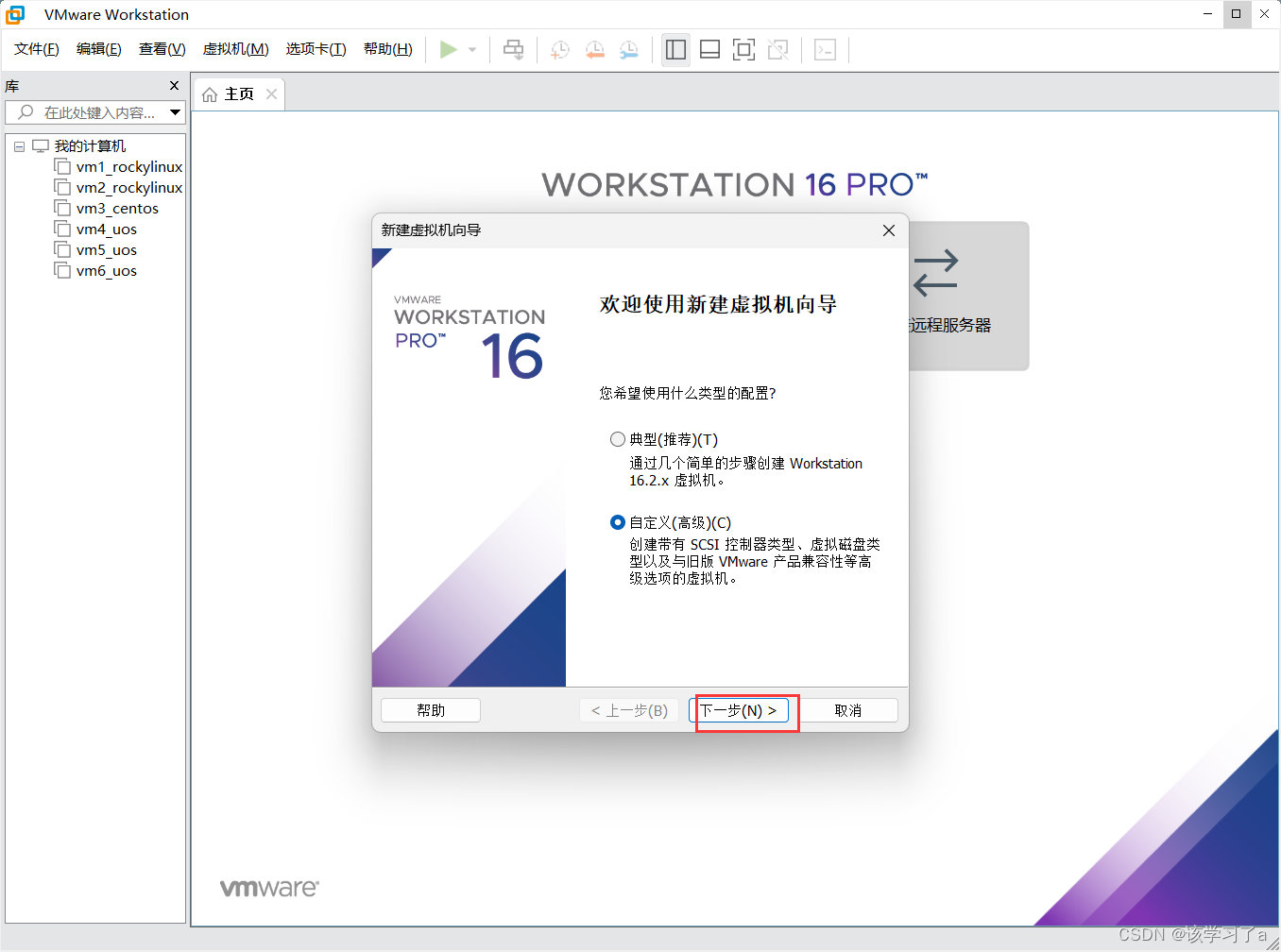Toggle the library sidebar view icon
The width and height of the screenshot is (1281, 952).
[675, 49]
